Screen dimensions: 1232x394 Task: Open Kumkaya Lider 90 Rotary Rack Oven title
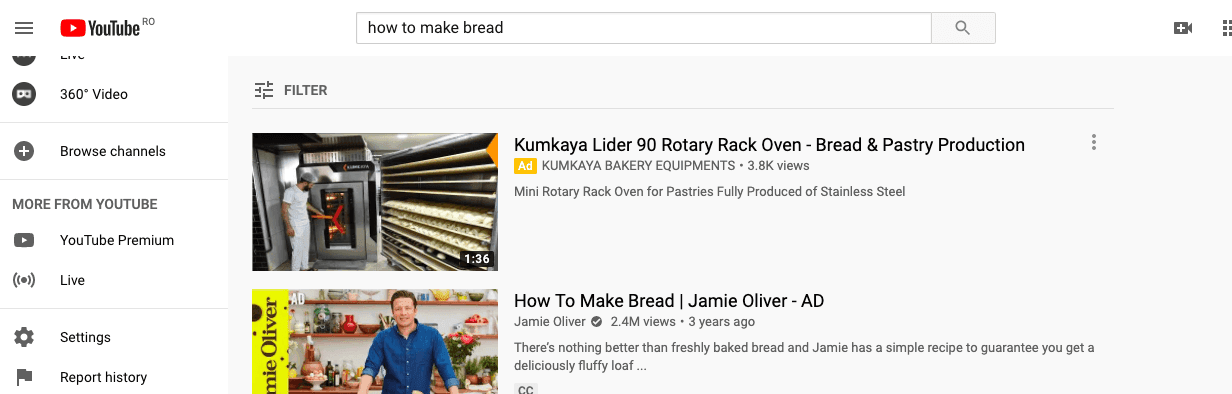tap(769, 145)
